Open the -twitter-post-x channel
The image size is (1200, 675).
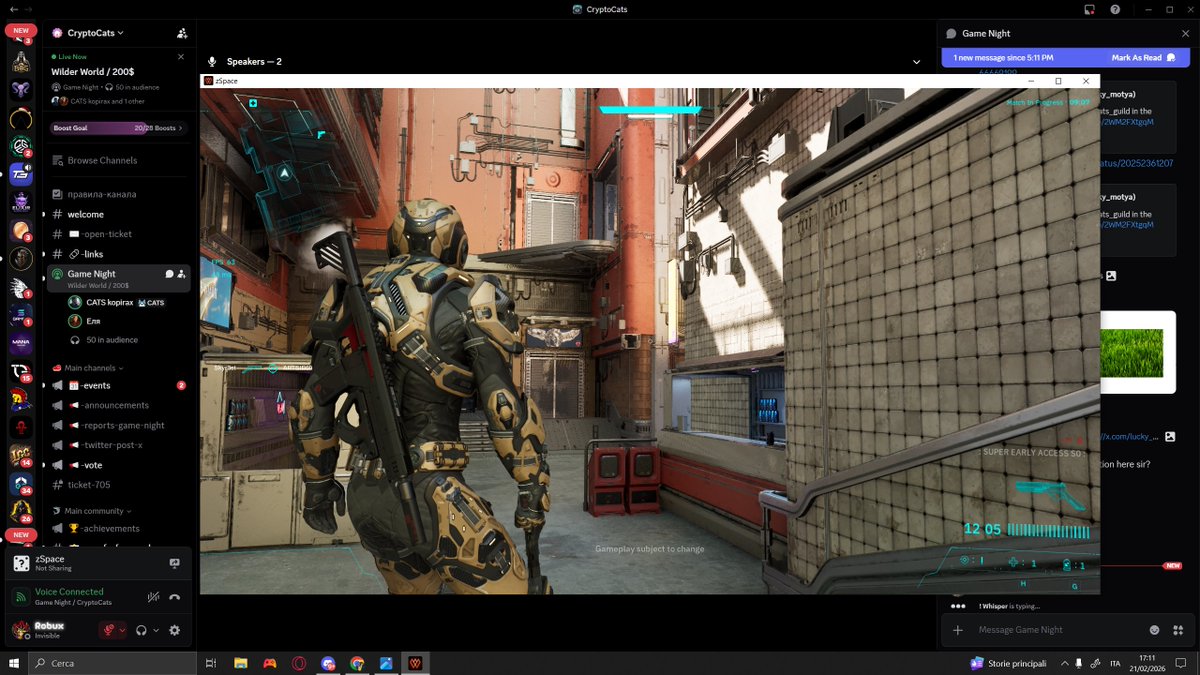(118, 445)
